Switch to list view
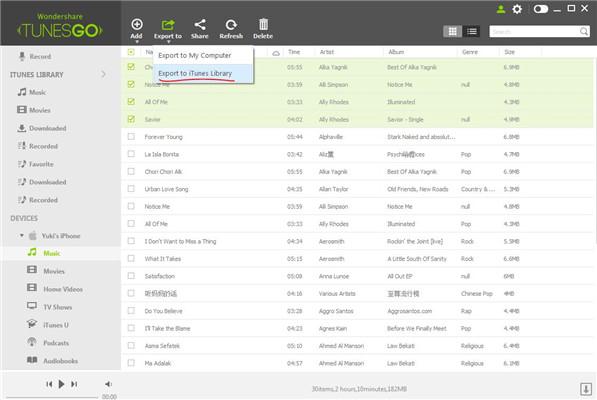Image resolution: width=597 pixels, height=400 pixels. 472,32
